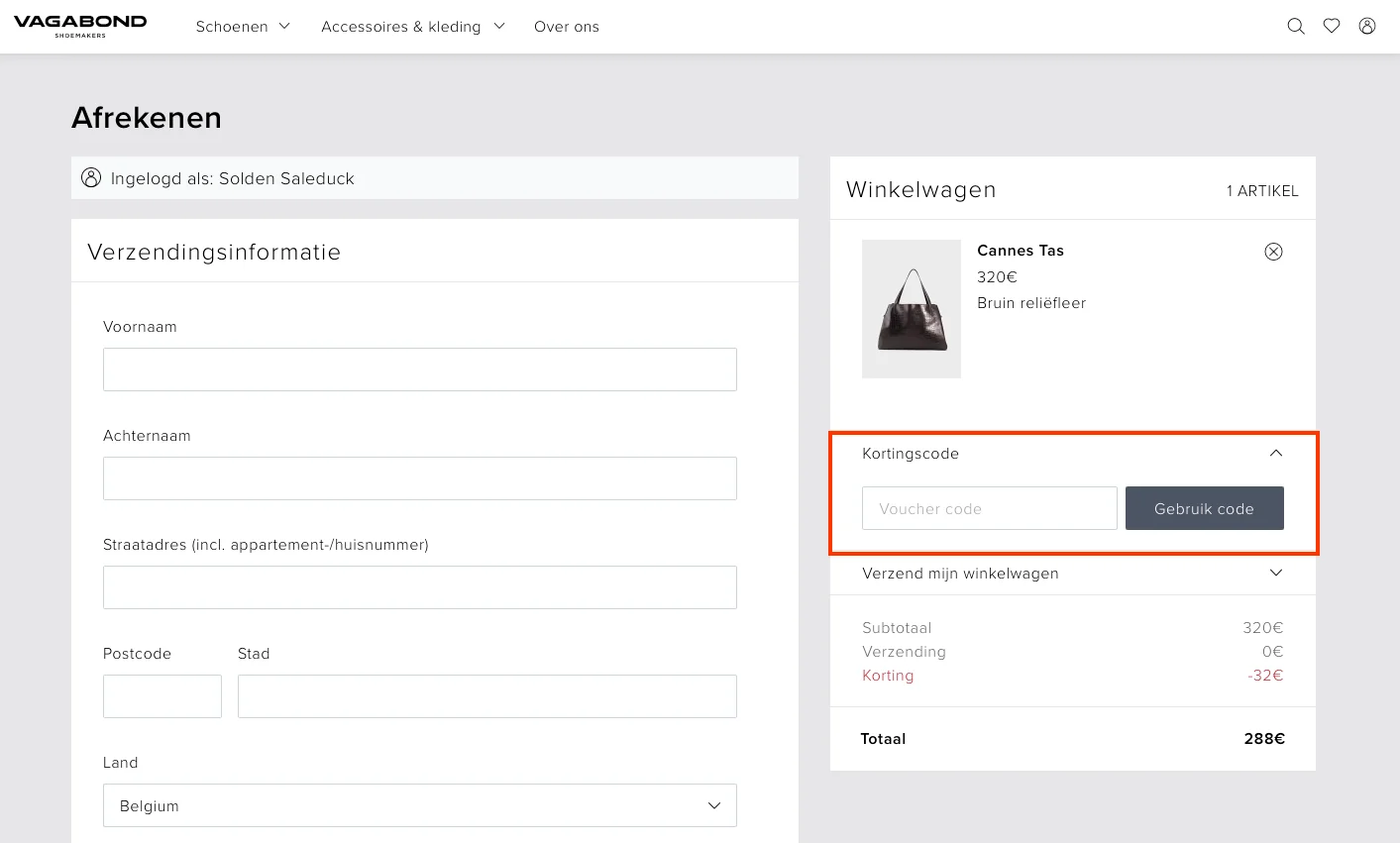Open the wishlist heart icon

[x=1332, y=27]
